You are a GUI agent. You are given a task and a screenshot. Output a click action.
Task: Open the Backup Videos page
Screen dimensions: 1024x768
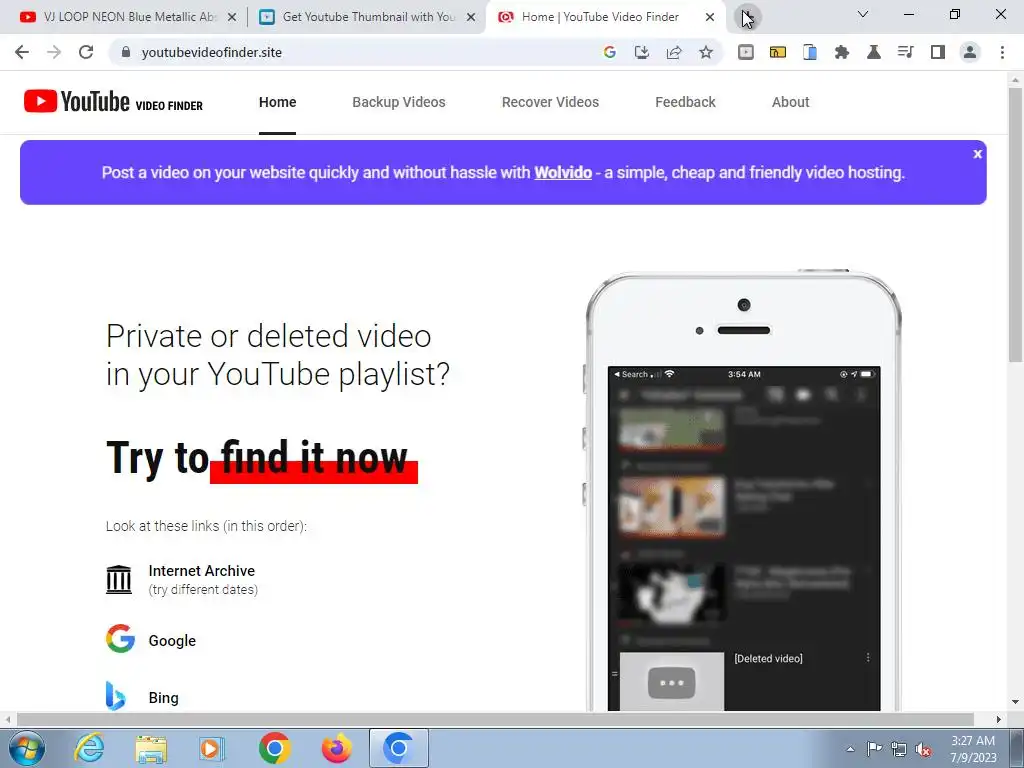click(399, 102)
